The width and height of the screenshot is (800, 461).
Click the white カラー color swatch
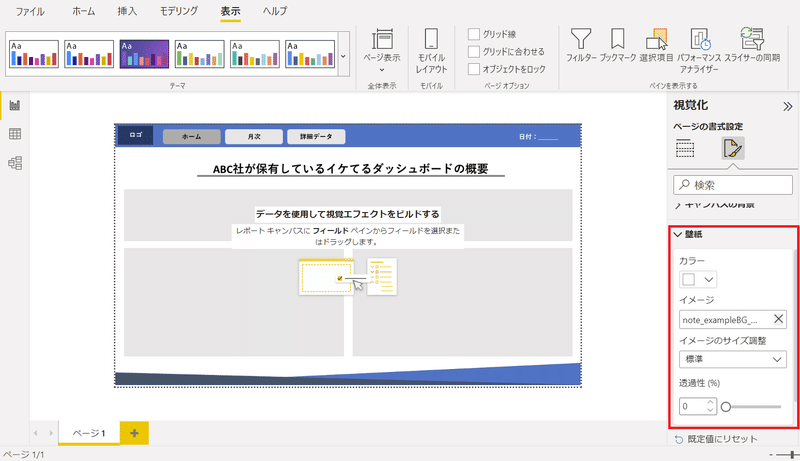(689, 279)
